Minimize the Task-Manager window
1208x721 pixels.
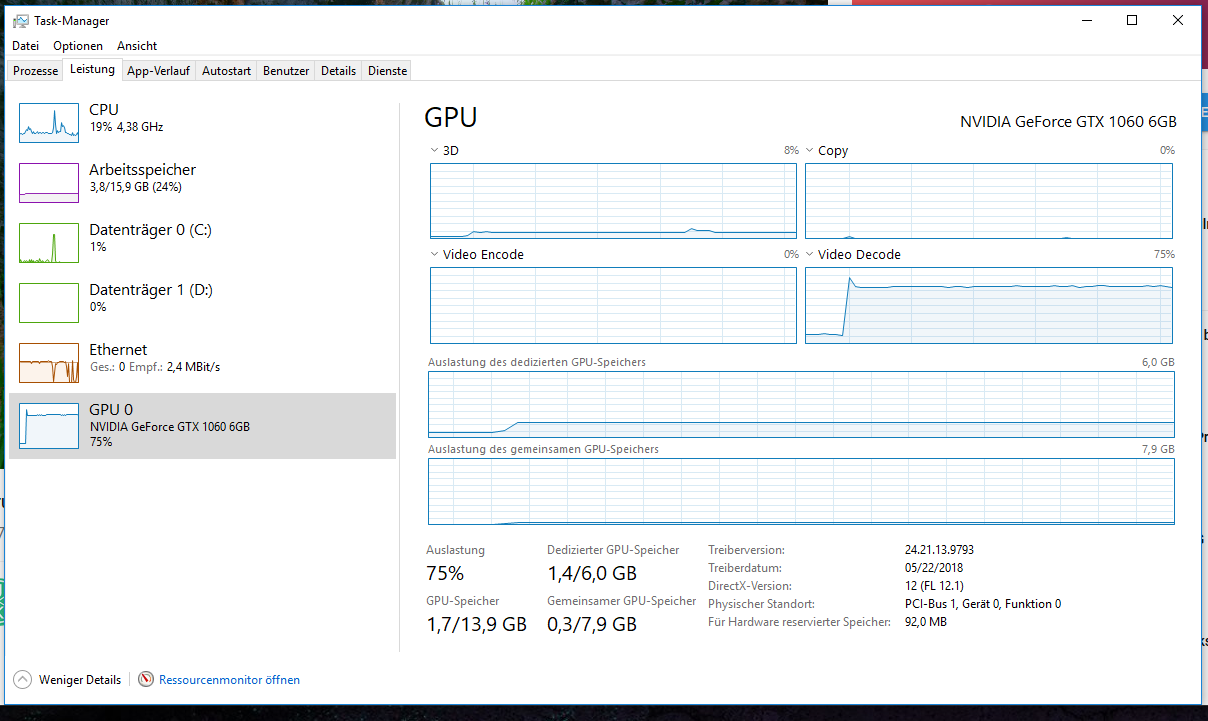1086,20
